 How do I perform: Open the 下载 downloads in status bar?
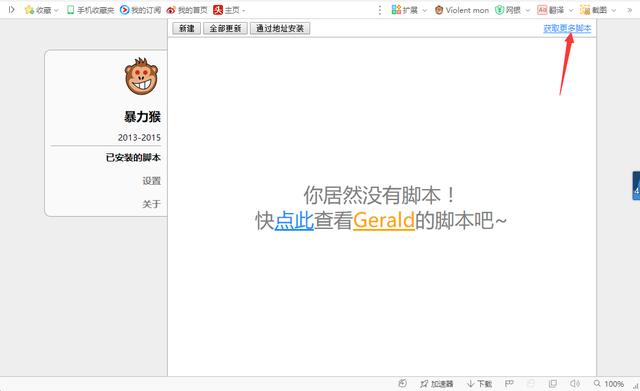point(480,384)
